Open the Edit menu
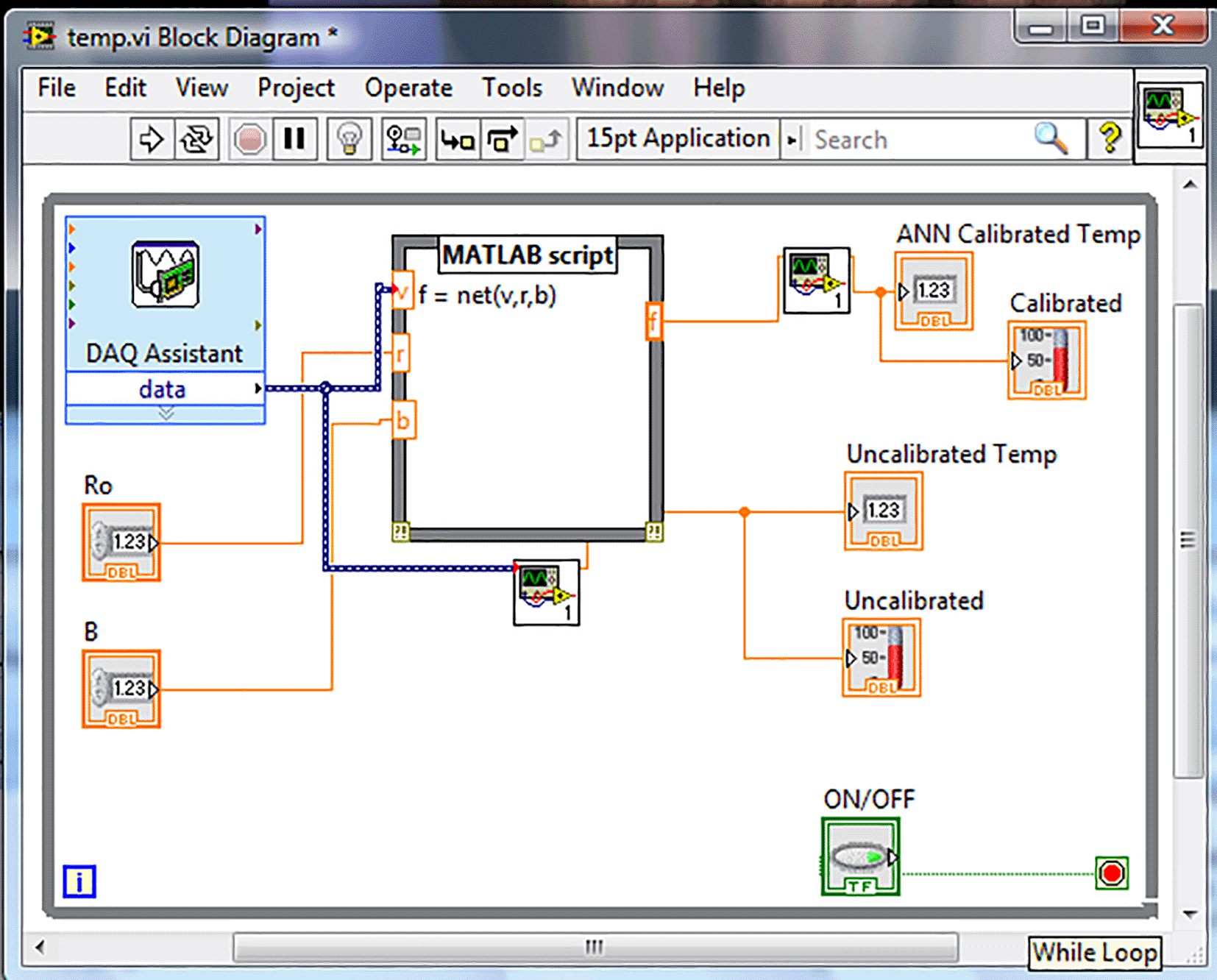The image size is (1217, 980). [125, 88]
